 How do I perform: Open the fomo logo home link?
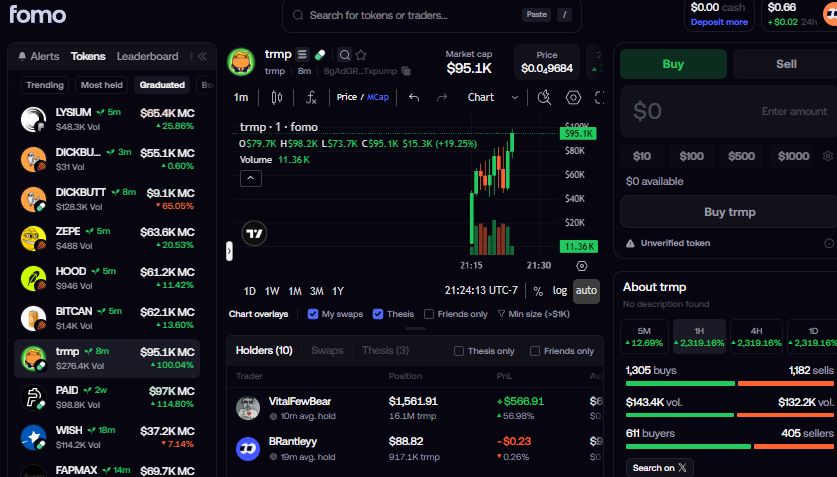[37, 14]
